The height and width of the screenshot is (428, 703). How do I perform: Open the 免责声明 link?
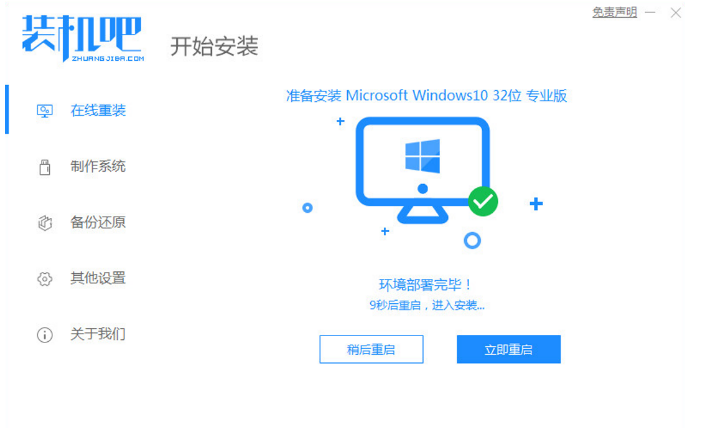click(x=614, y=12)
